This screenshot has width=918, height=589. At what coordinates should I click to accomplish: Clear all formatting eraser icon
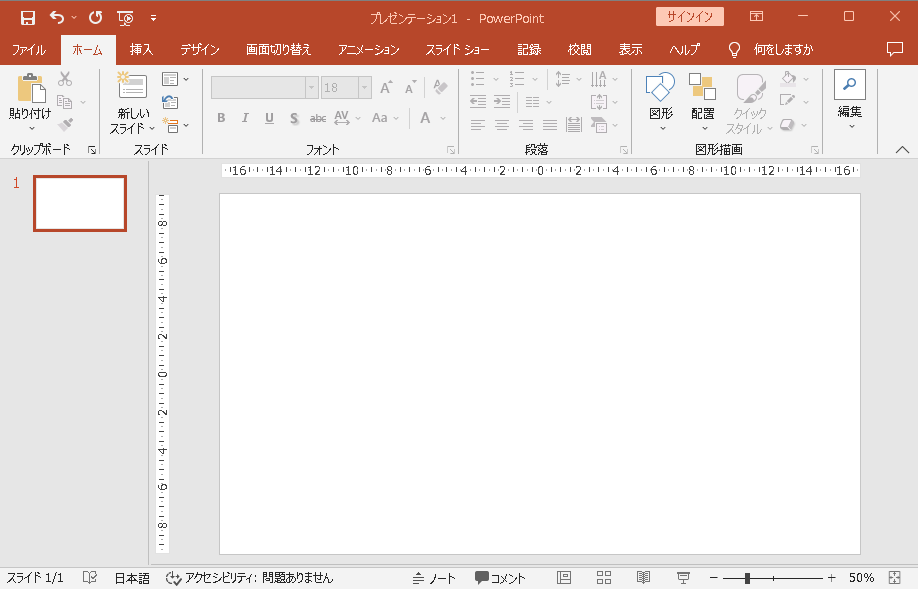click(x=440, y=87)
